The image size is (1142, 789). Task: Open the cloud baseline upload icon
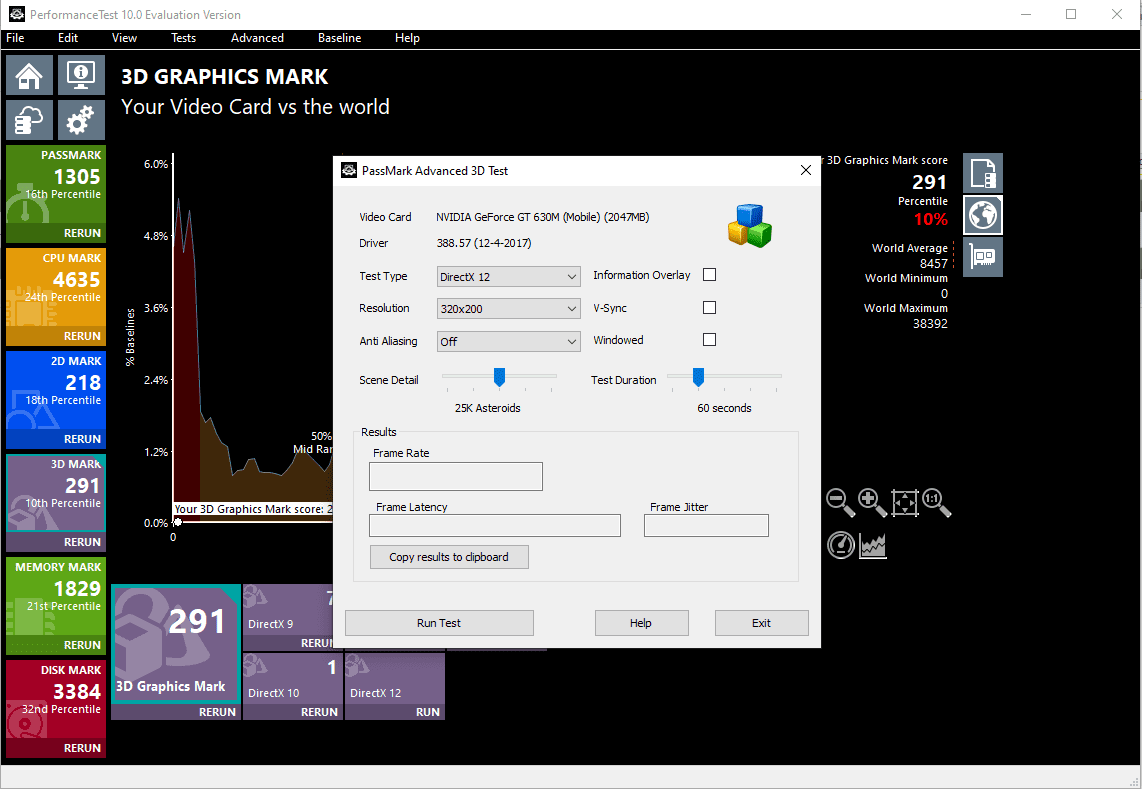(x=30, y=119)
